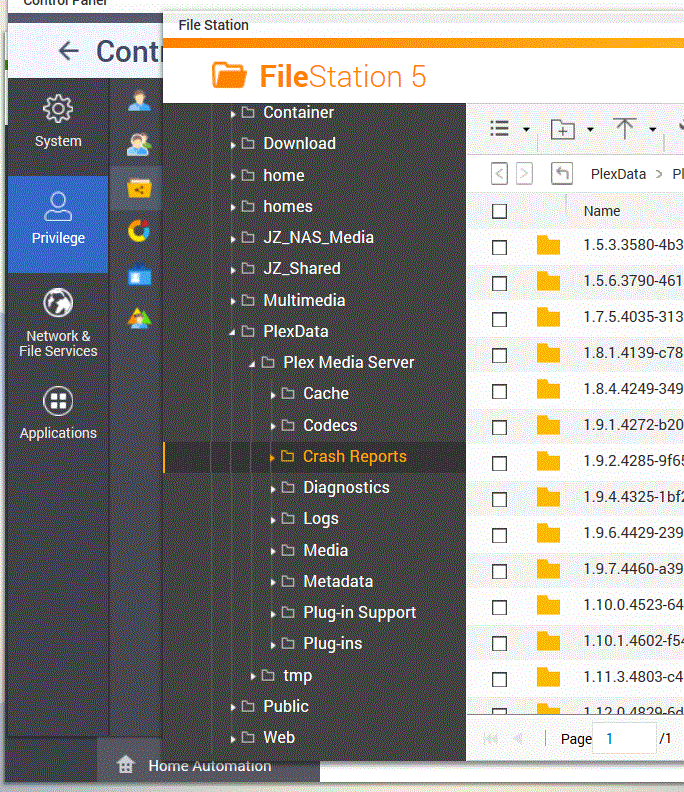Click the File Station window title
The width and height of the screenshot is (684, 792).
point(213,25)
